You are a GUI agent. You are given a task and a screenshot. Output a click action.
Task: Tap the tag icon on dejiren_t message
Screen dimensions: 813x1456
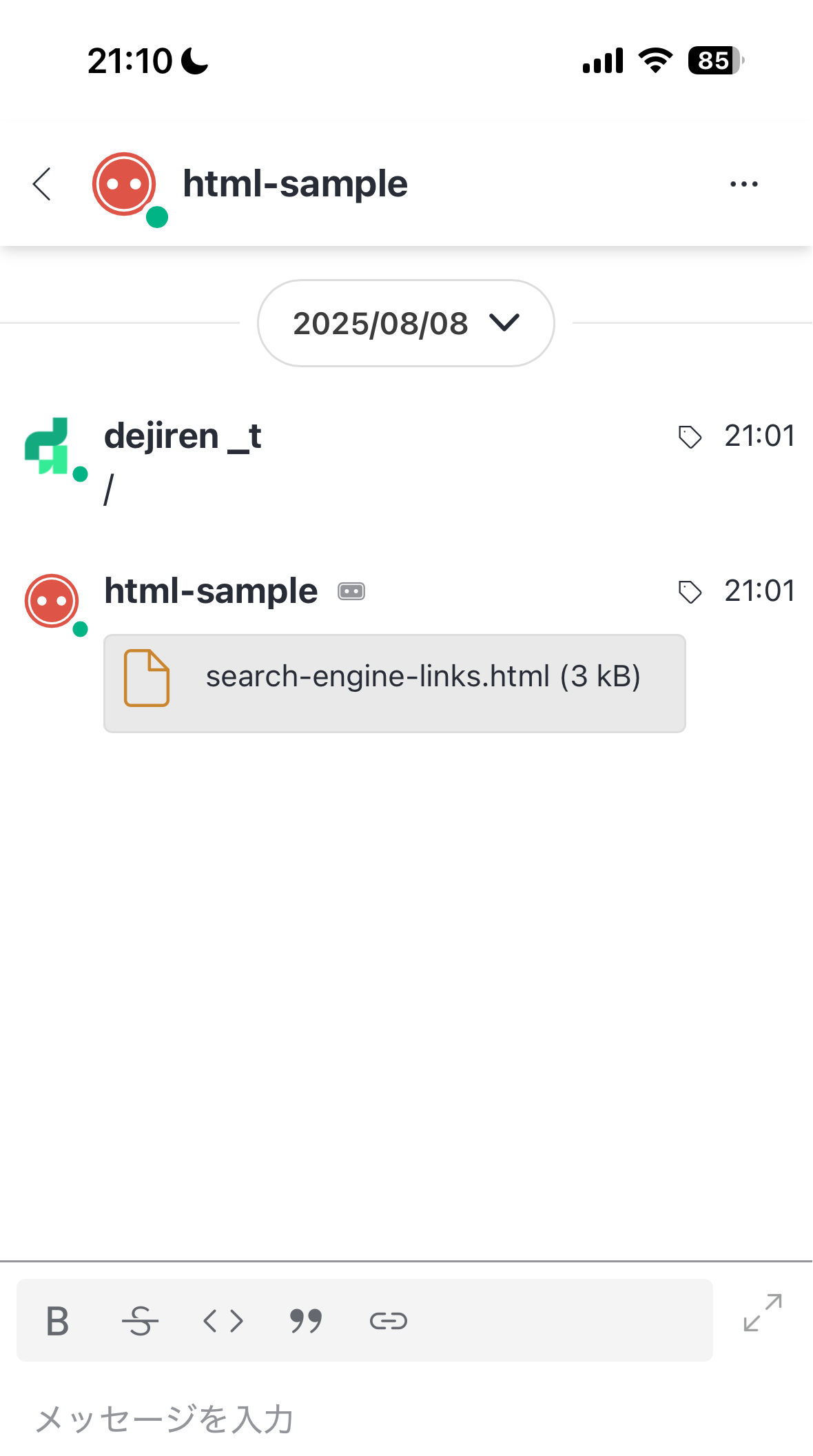coord(690,437)
